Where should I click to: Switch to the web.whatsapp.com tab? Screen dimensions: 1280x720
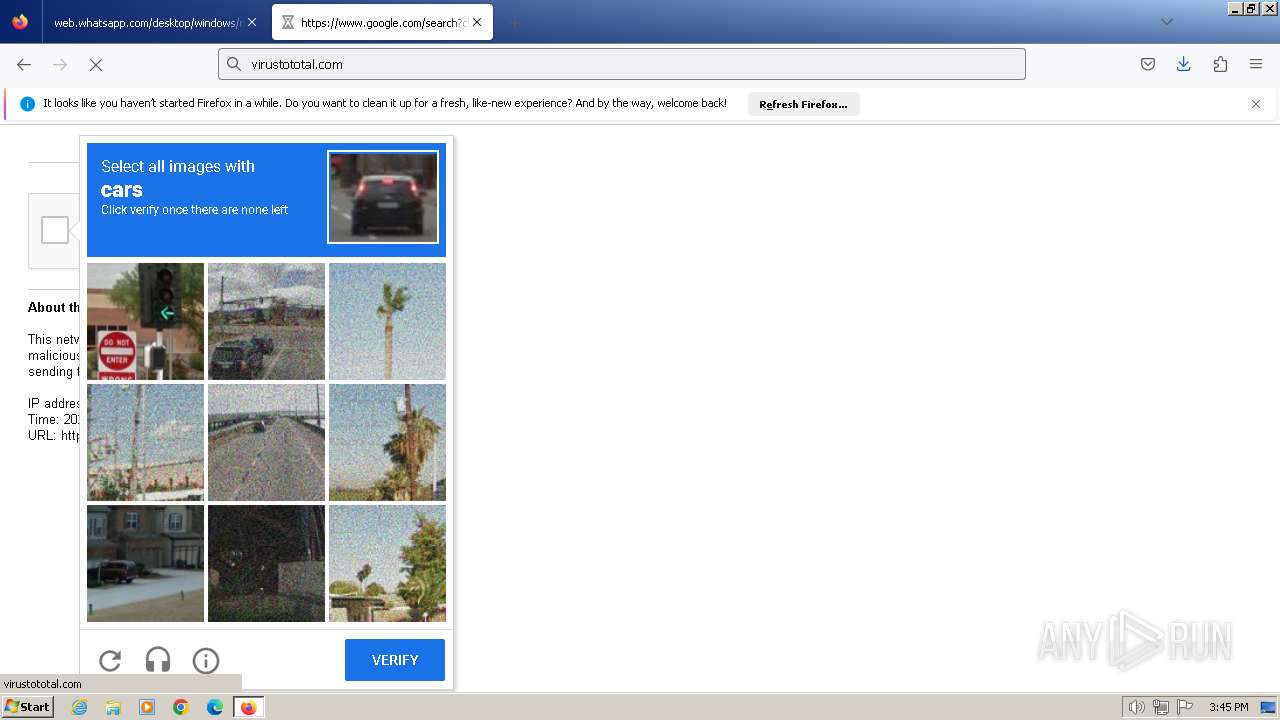coord(147,22)
